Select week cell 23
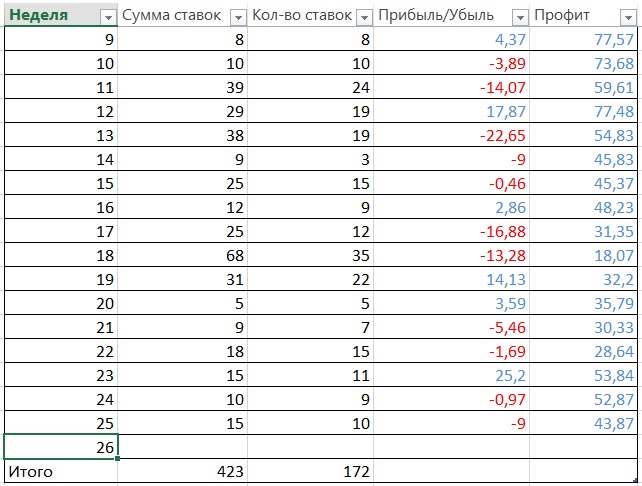The width and height of the screenshot is (642, 486). (61, 375)
